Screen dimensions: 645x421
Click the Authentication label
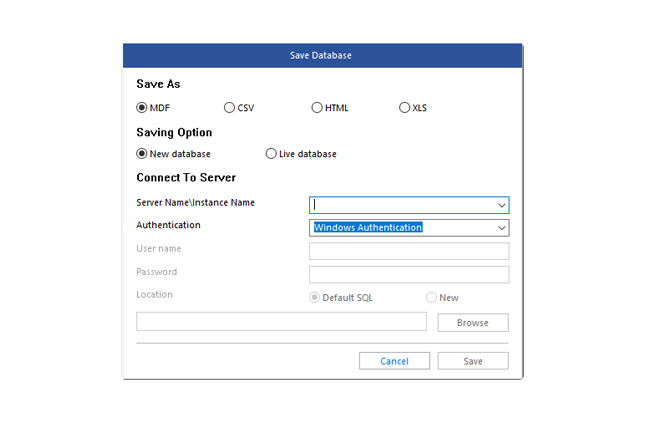[x=168, y=225]
